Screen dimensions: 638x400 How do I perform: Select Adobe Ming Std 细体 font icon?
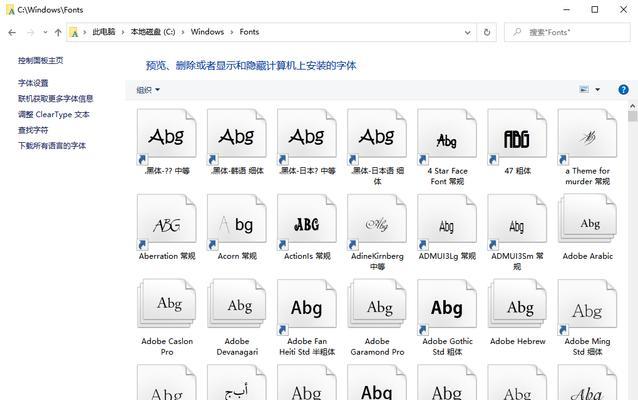[x=587, y=307]
